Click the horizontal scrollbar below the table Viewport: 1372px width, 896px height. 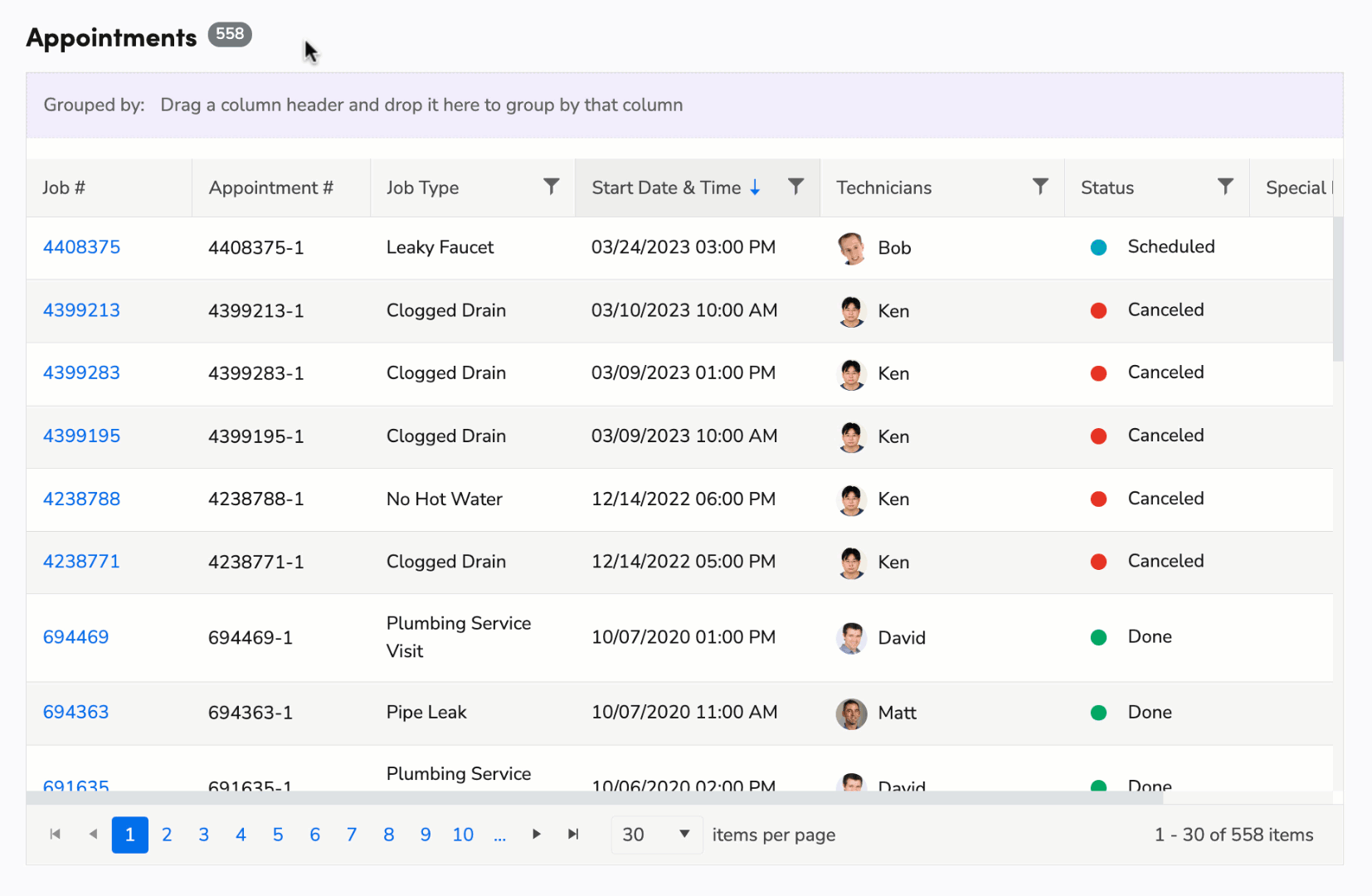pos(581,798)
